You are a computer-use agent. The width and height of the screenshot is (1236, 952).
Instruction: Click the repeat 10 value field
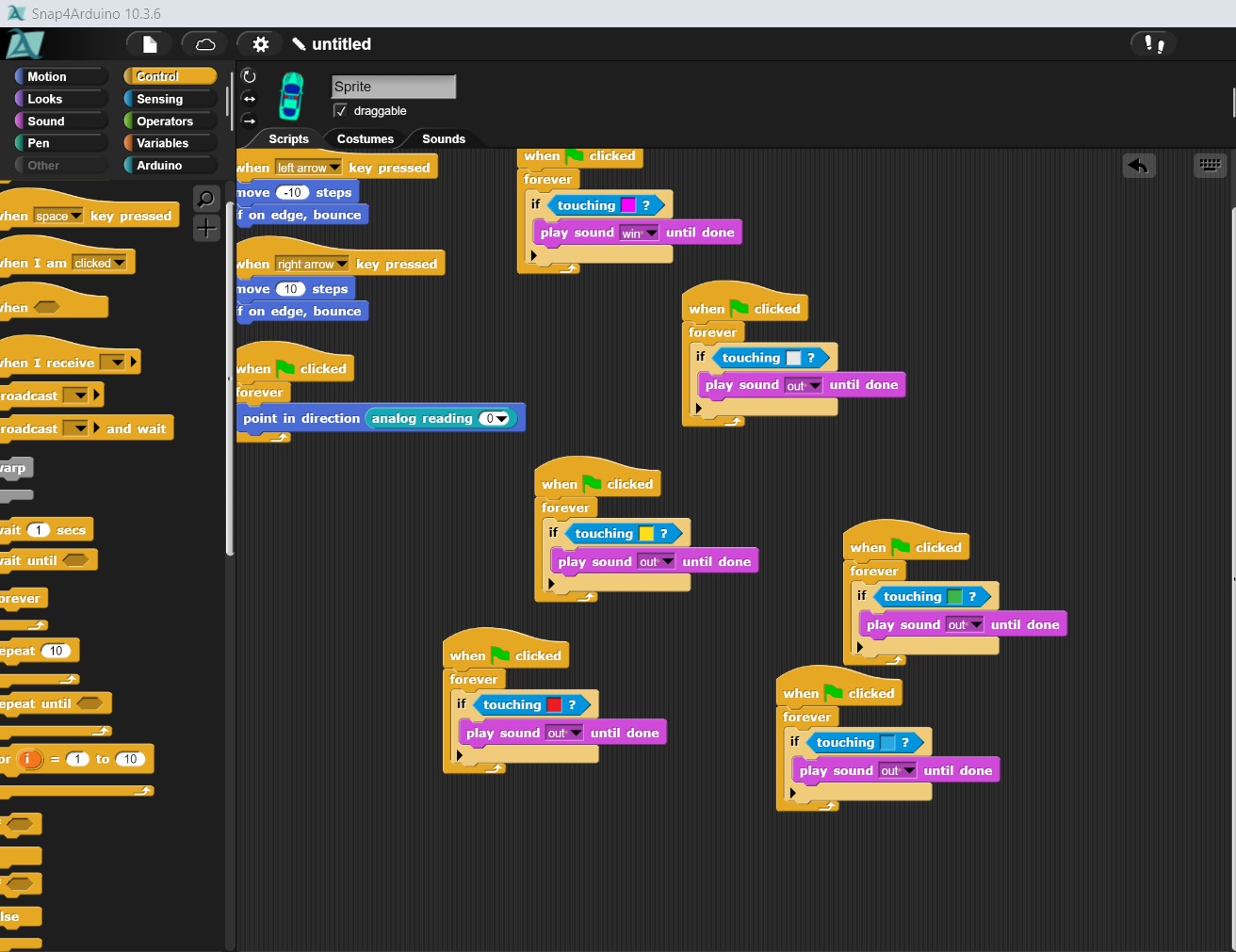pyautogui.click(x=57, y=651)
